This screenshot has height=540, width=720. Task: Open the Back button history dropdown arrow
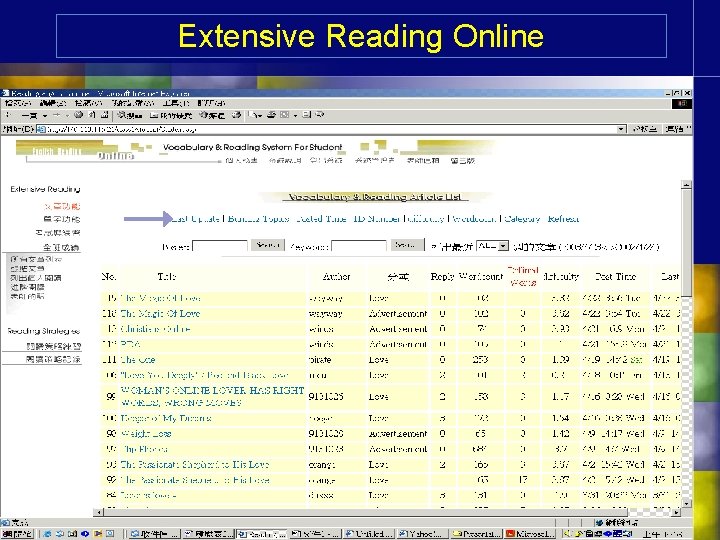45,115
